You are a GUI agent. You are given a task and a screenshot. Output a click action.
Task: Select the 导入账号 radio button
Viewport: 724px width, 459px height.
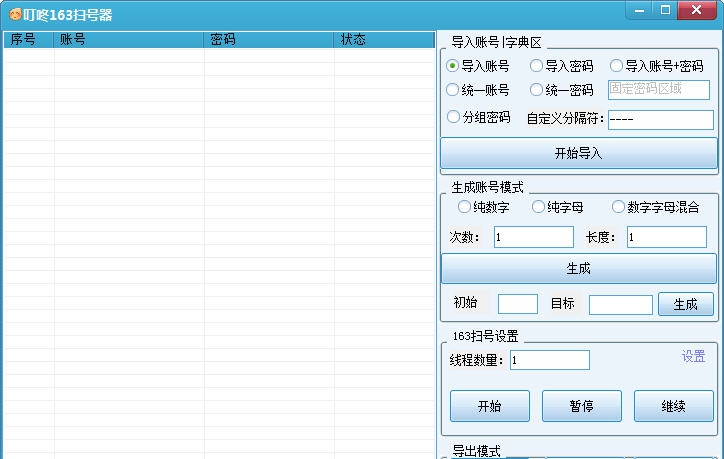coord(453,66)
